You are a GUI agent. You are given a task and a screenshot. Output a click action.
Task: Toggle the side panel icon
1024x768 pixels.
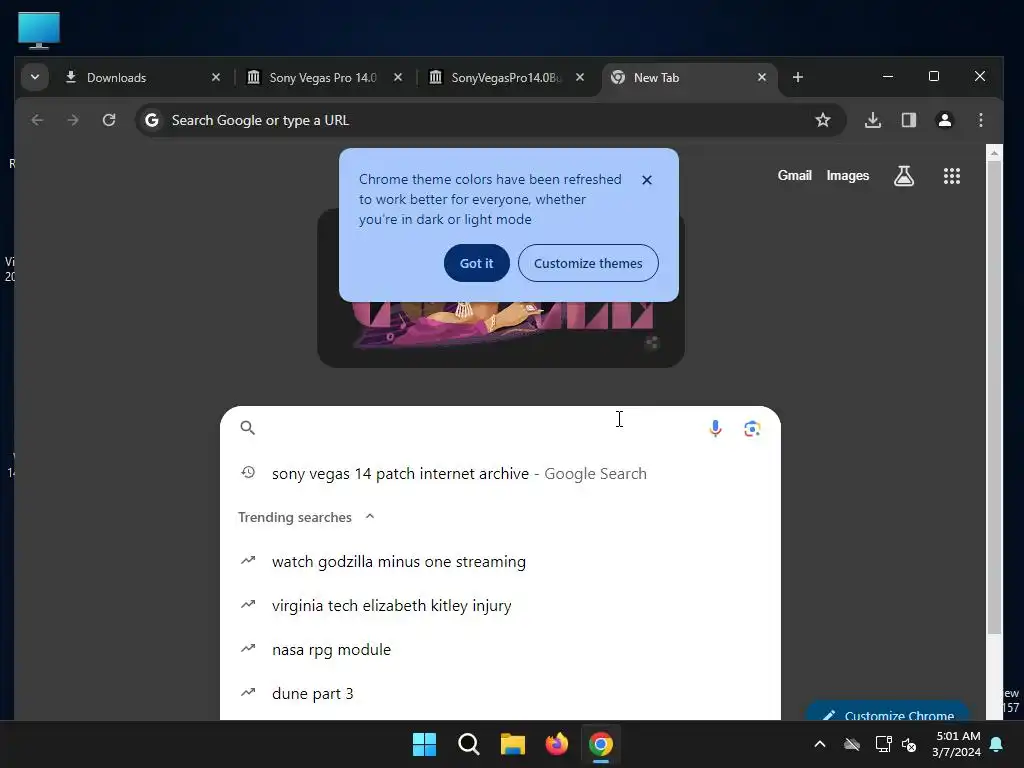908,120
